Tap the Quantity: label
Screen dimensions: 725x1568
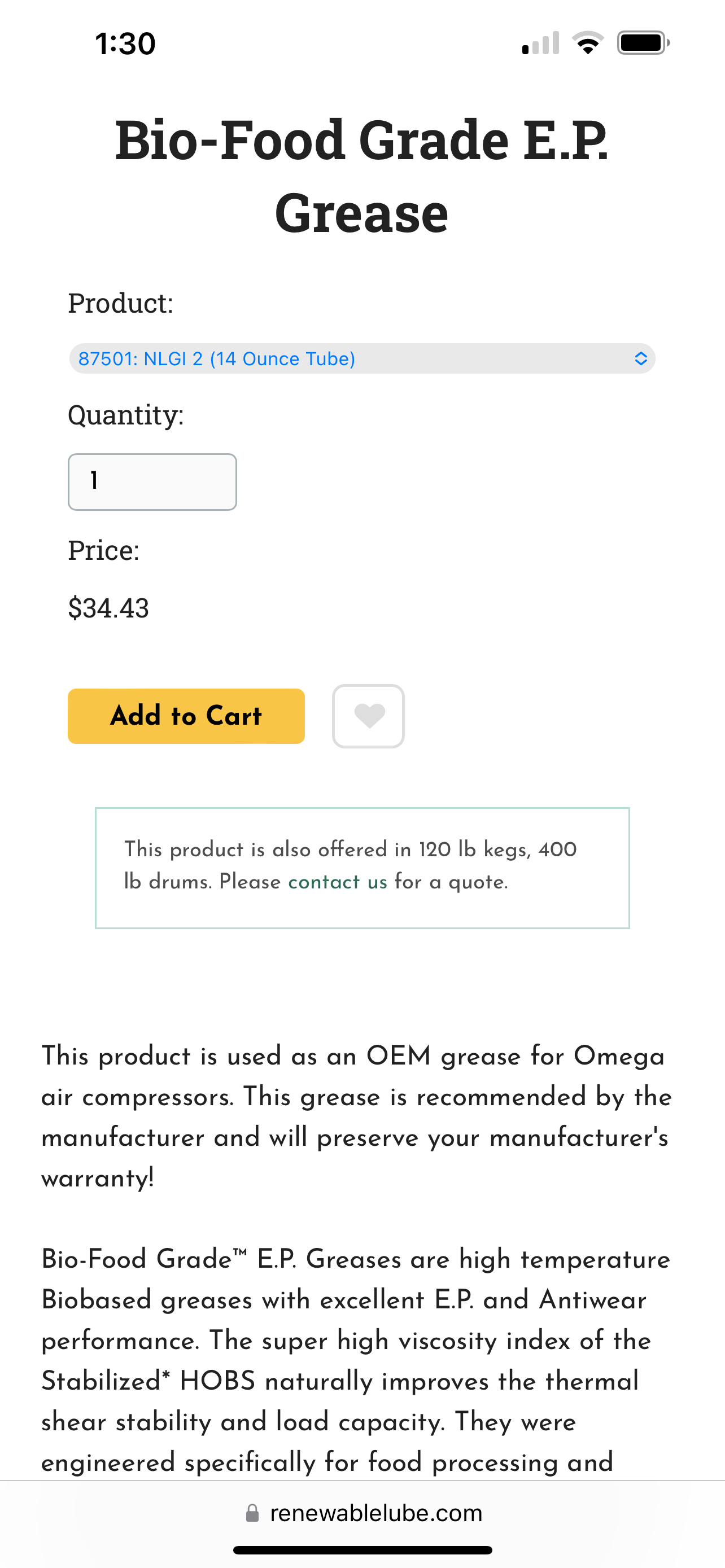pos(126,415)
